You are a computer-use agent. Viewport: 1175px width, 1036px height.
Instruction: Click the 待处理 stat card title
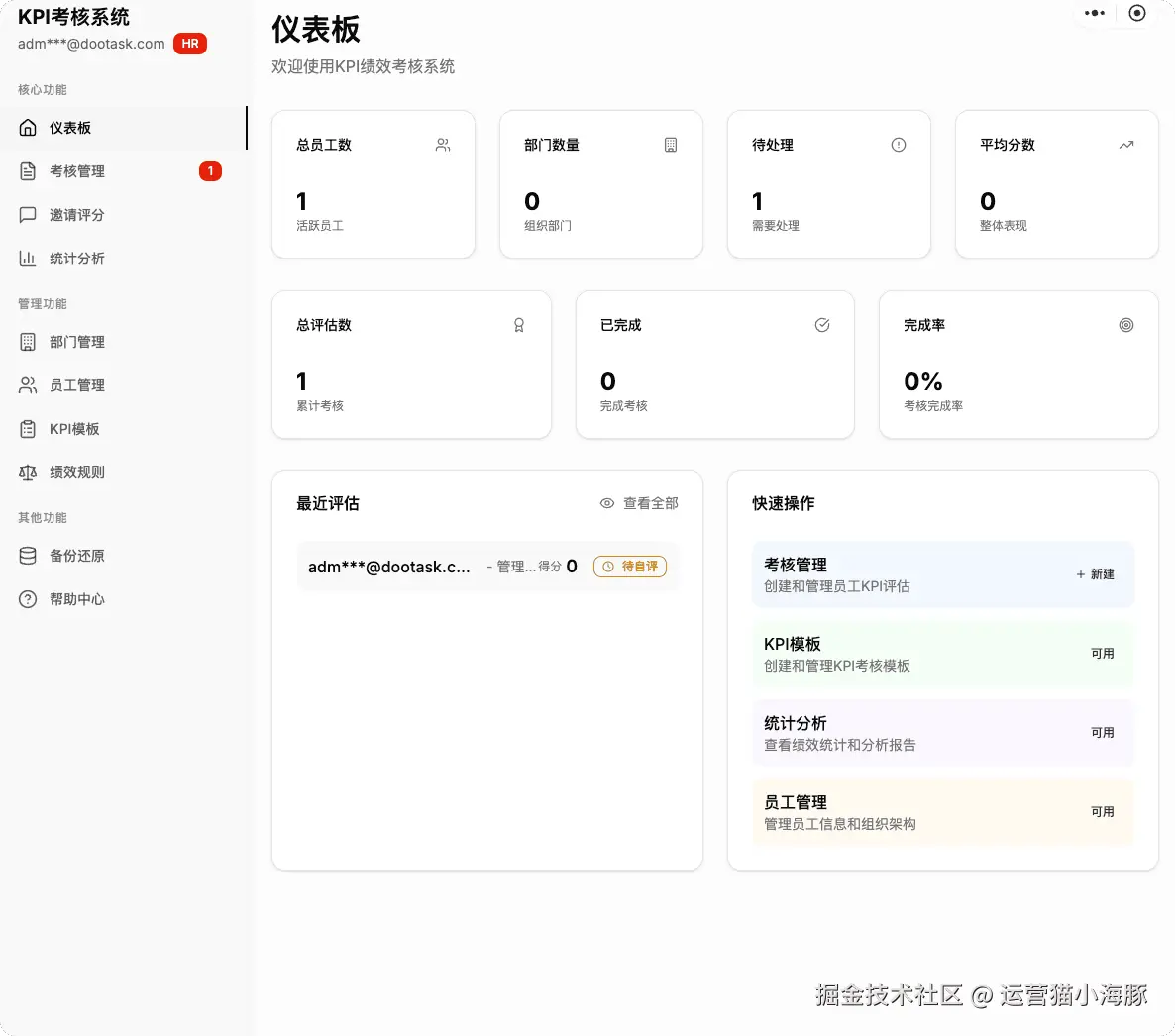point(773,145)
